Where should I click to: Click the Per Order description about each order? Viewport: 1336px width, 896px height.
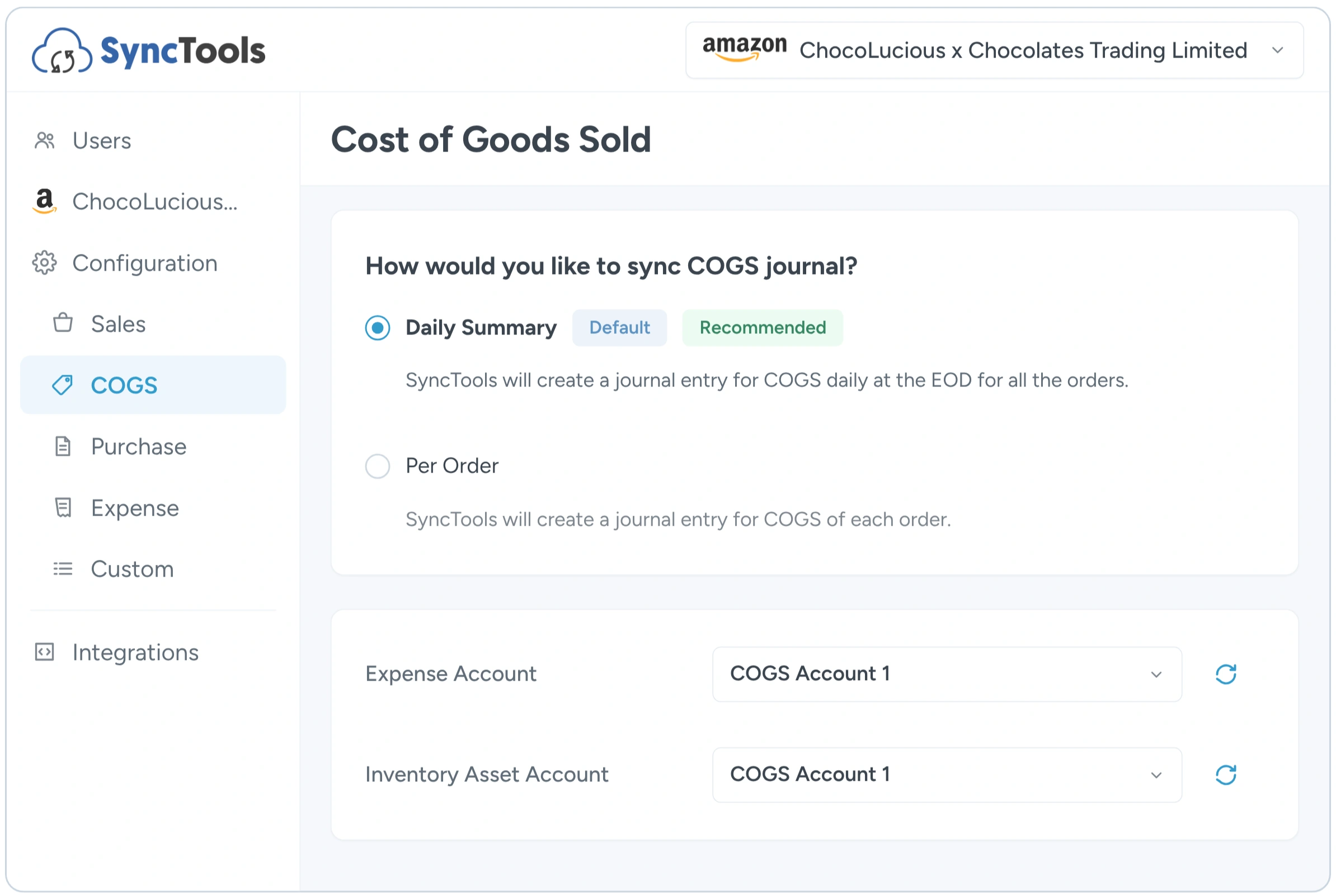pyautogui.click(x=678, y=520)
